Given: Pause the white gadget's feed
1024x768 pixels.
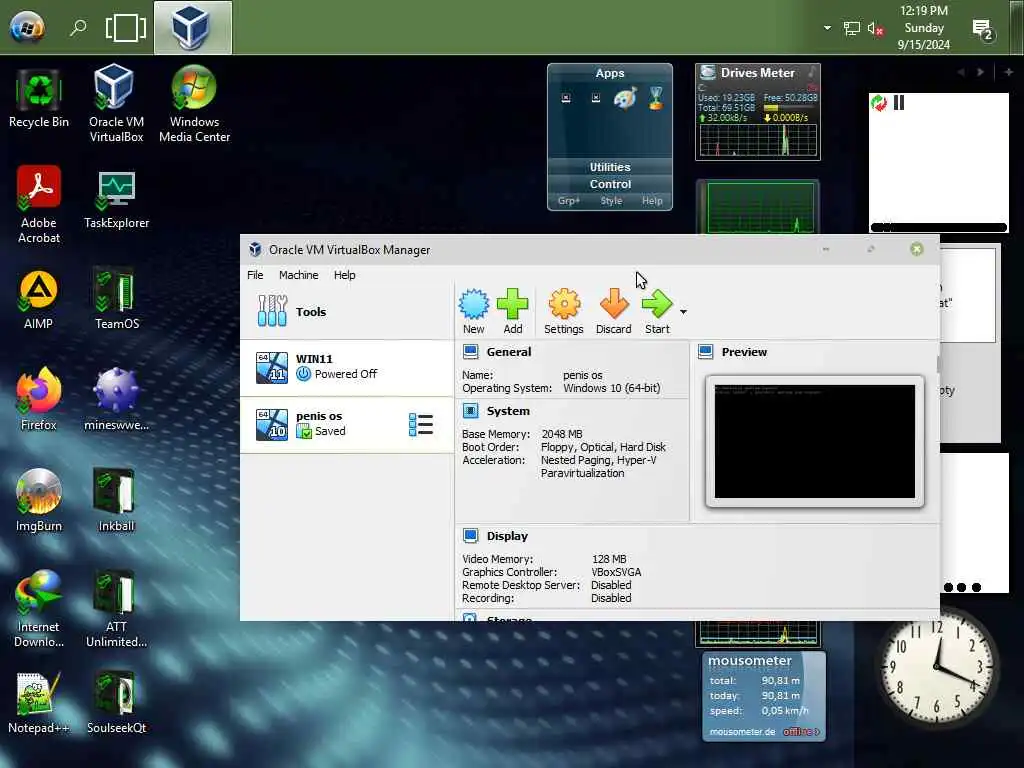Looking at the screenshot, I should point(899,103).
